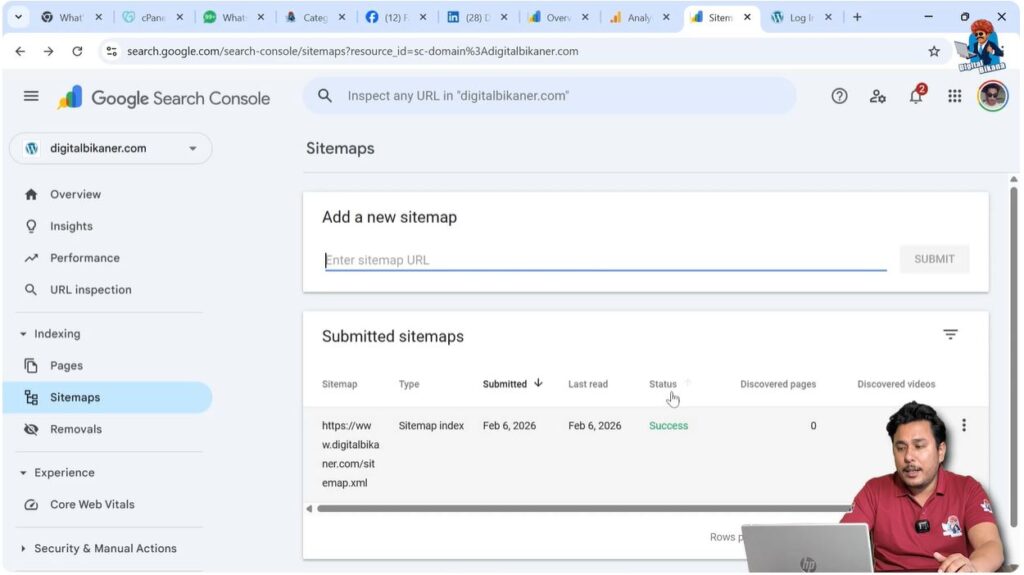Image resolution: width=1024 pixels, height=575 pixels.
Task: View site information icon in address bar
Action: click(x=112, y=51)
